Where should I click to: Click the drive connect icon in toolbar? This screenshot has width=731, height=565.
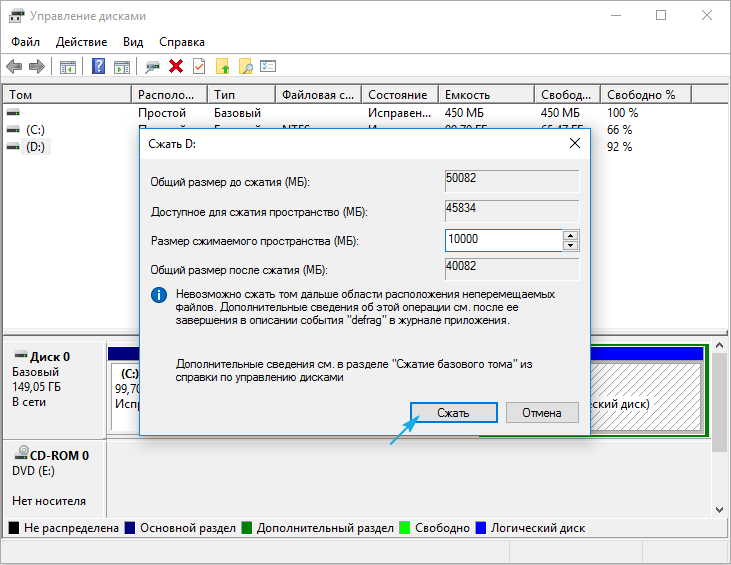[x=153, y=67]
